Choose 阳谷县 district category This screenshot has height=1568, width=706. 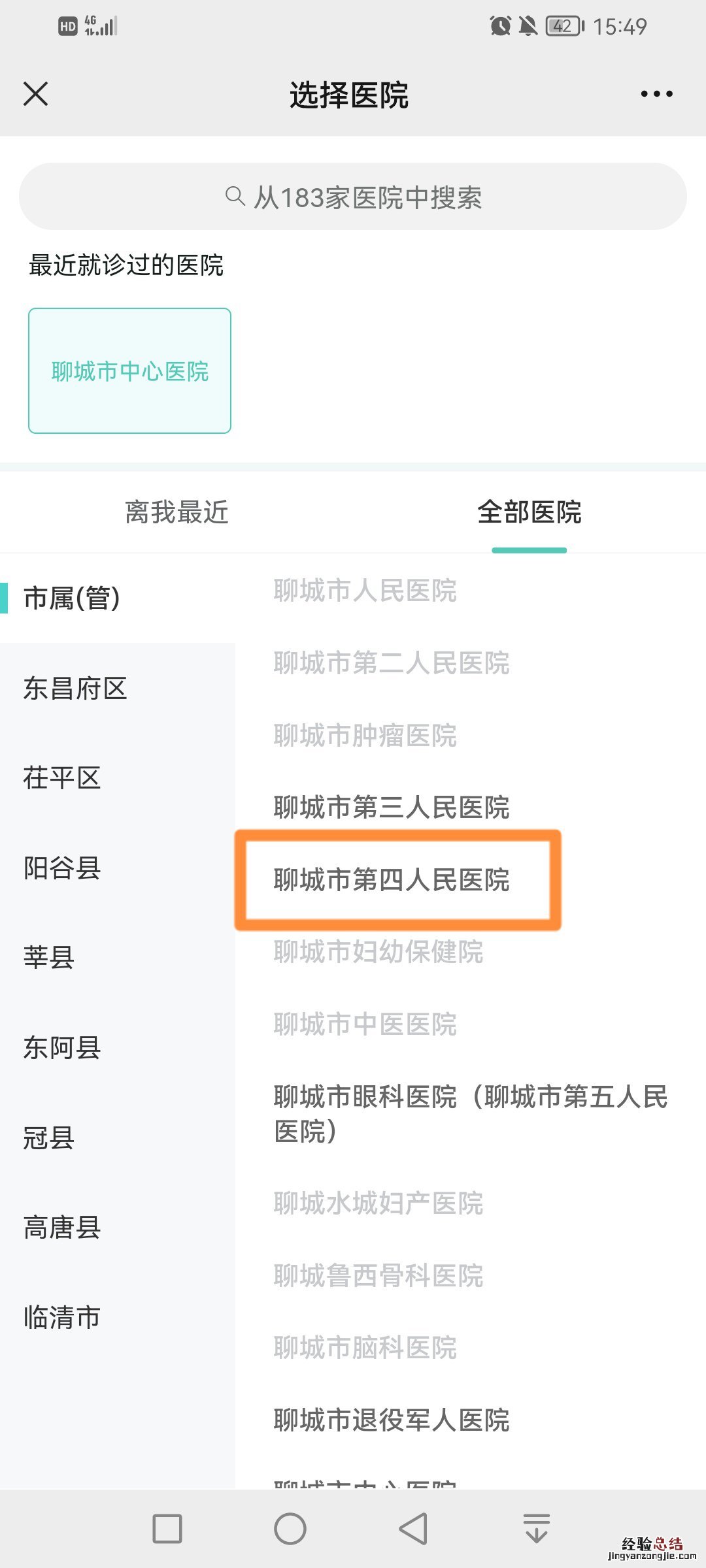62,868
